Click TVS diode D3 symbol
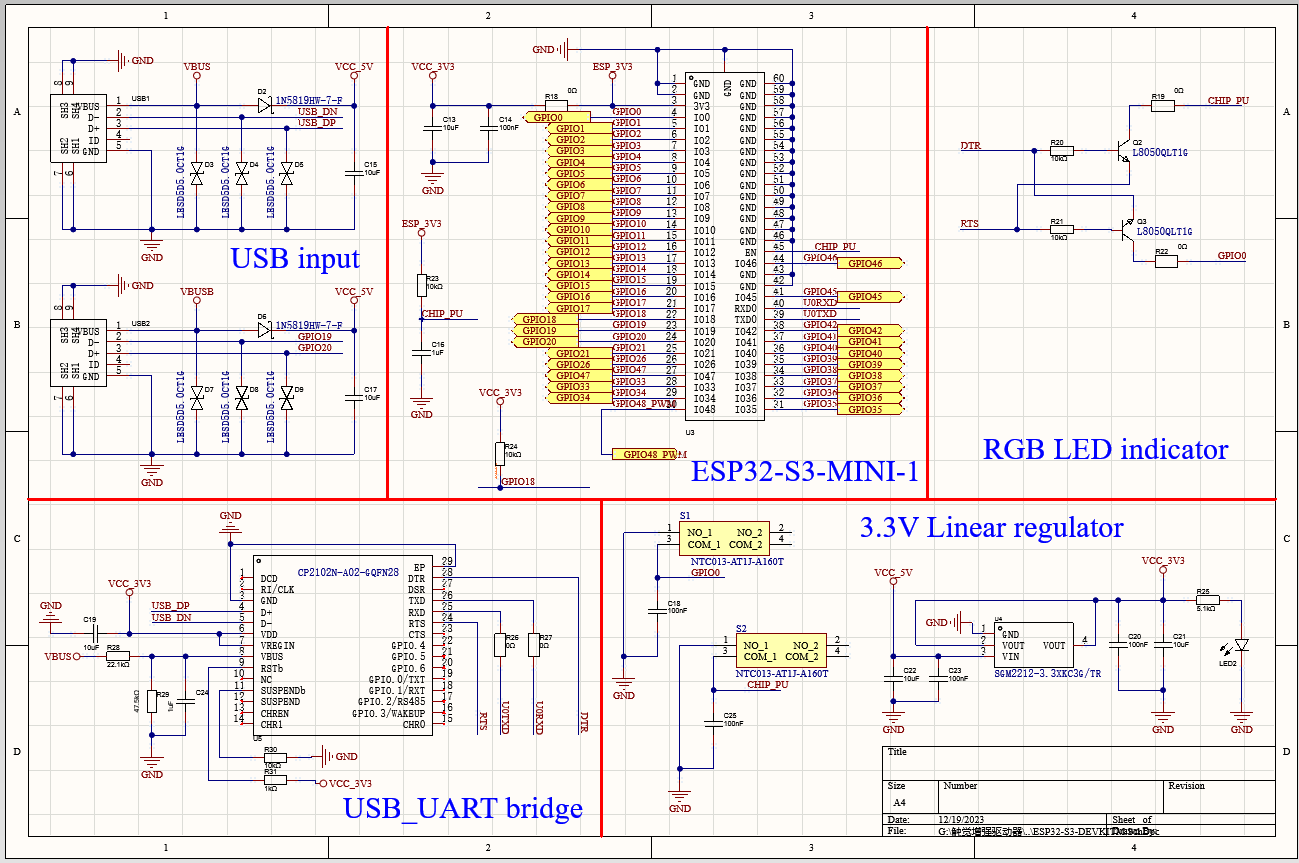 [197, 173]
